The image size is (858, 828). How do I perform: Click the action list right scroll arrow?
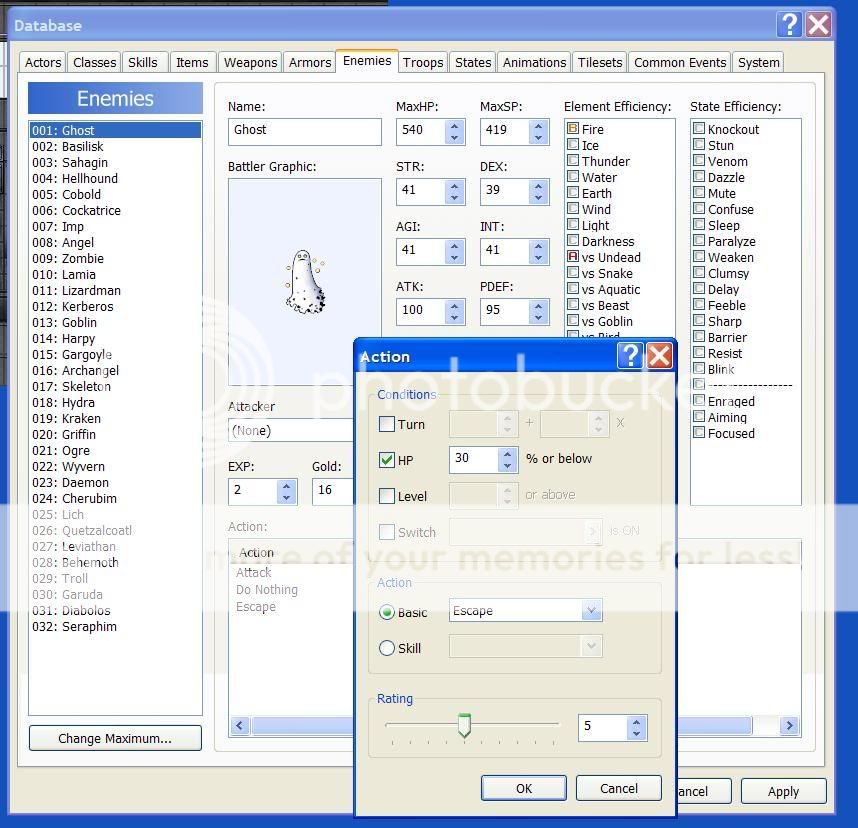pyautogui.click(x=790, y=726)
